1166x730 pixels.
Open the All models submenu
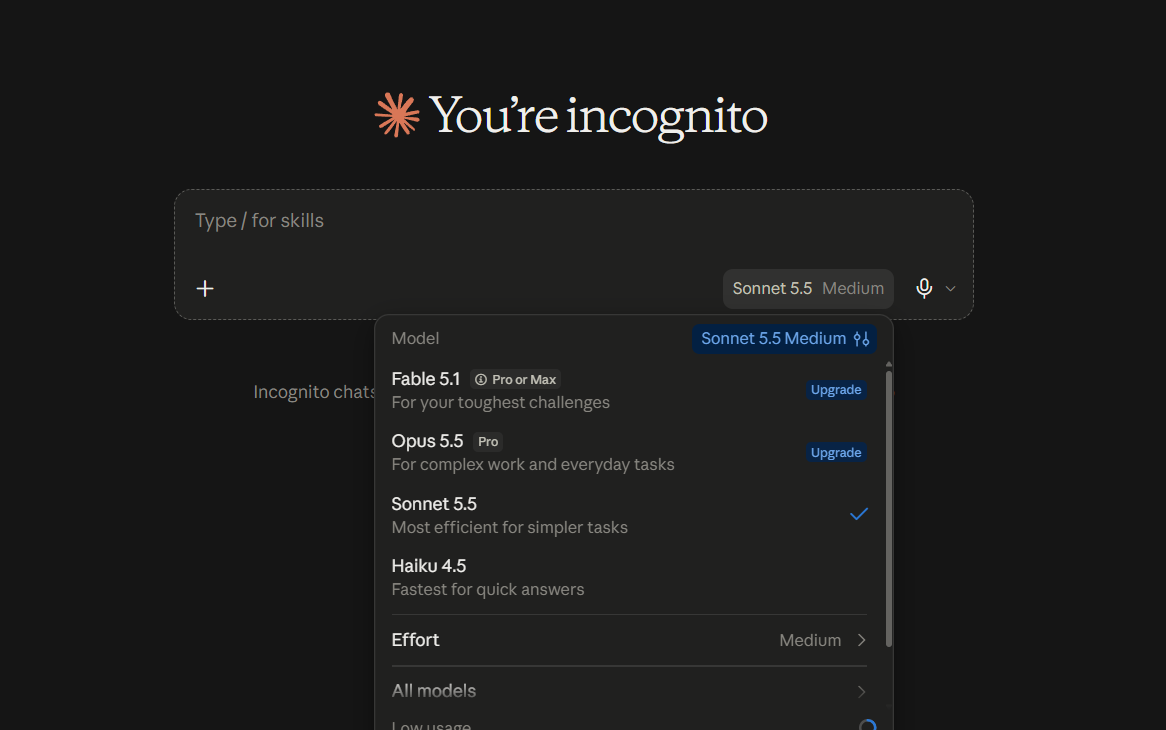629,691
